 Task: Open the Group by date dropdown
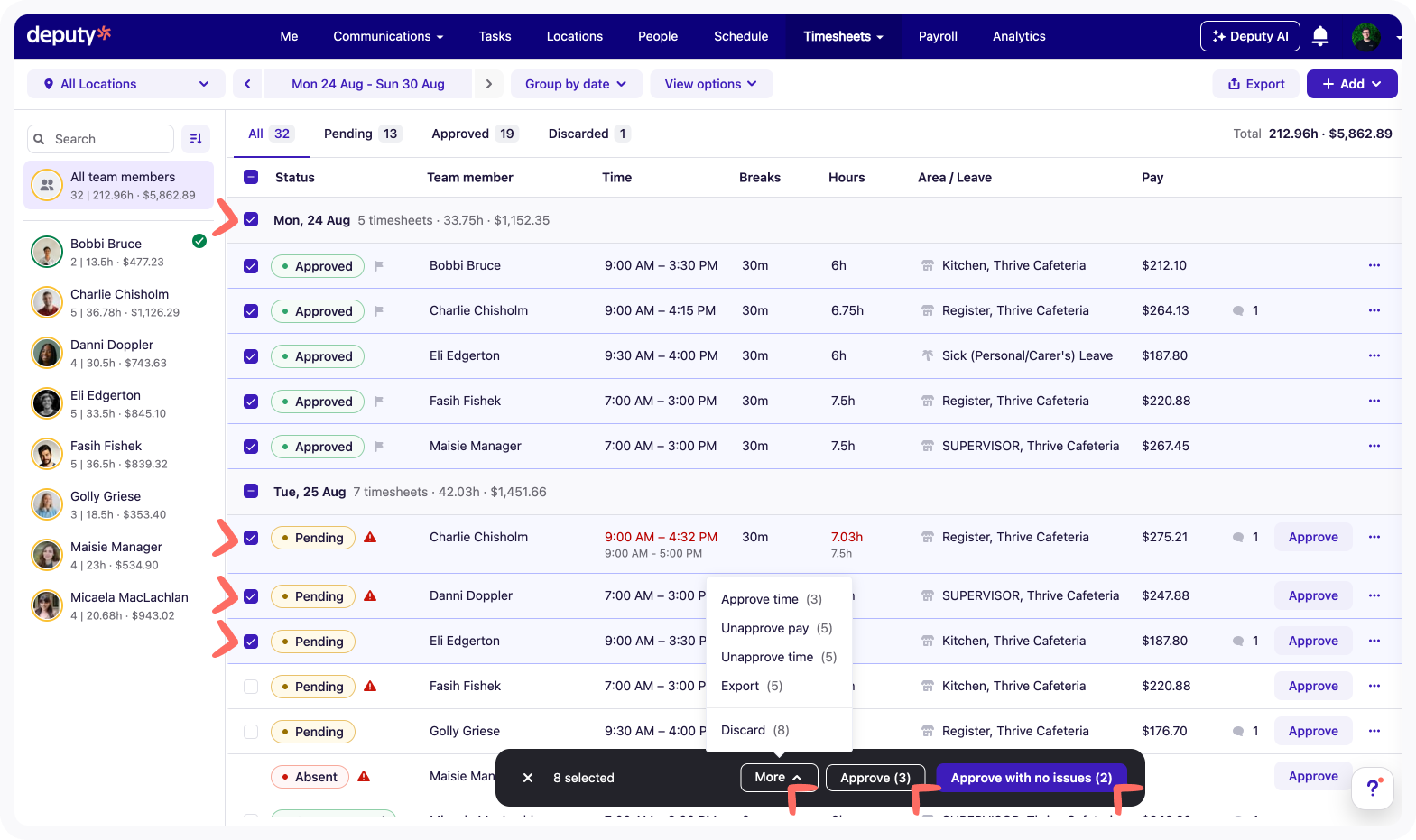[x=576, y=84]
